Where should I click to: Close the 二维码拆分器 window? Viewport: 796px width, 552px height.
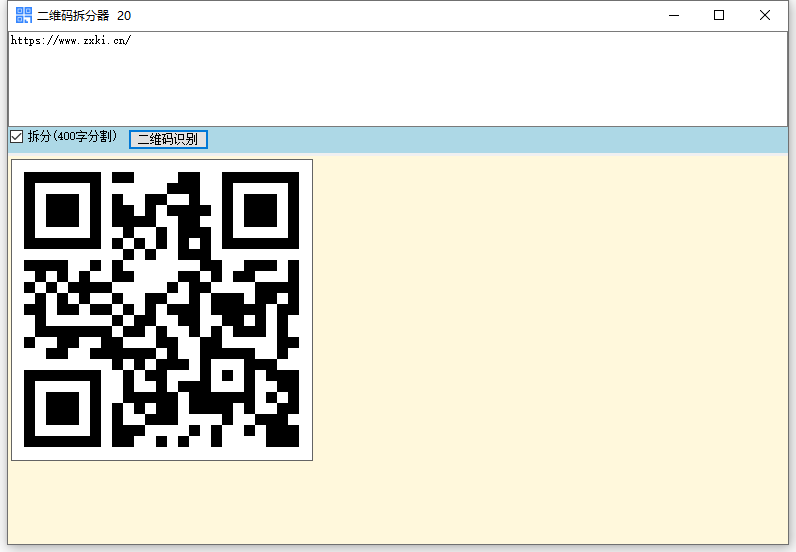click(765, 15)
